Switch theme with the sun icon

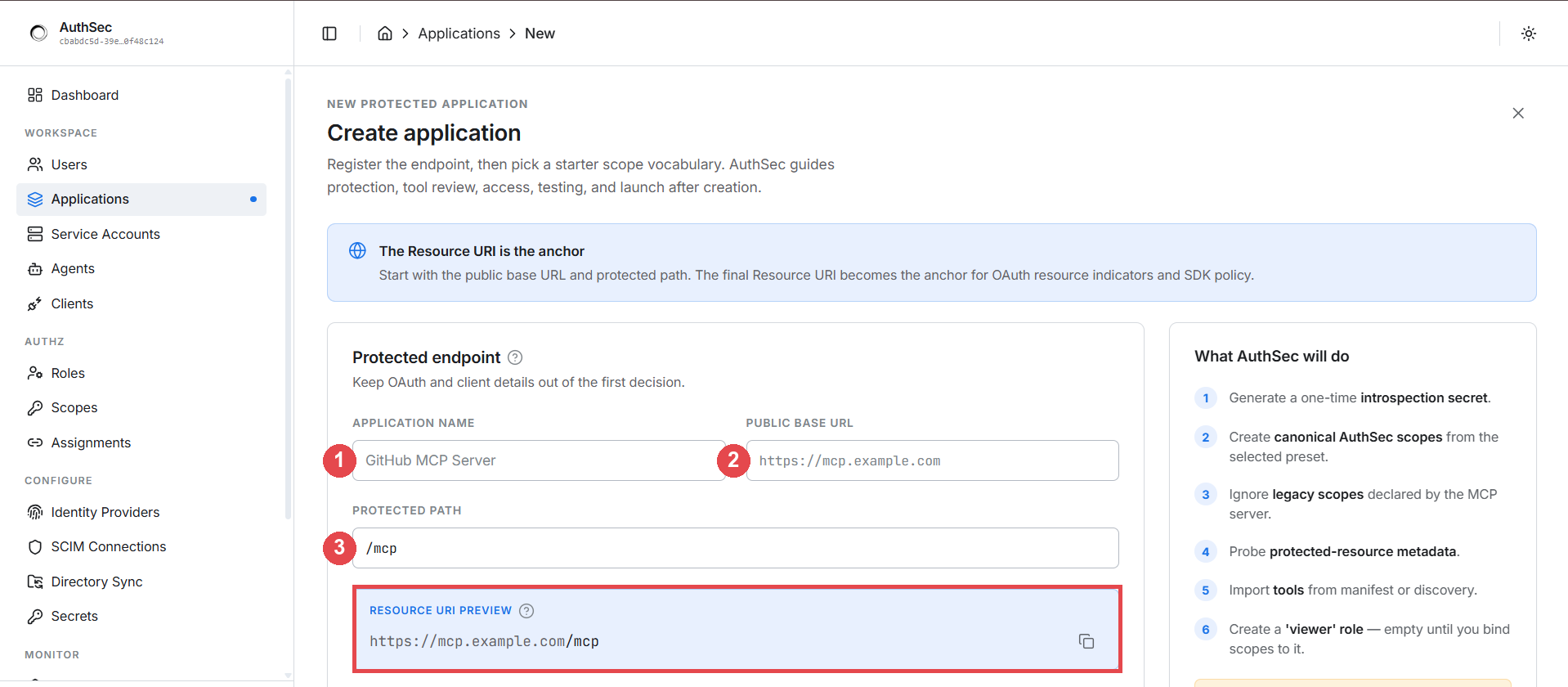[x=1528, y=34]
